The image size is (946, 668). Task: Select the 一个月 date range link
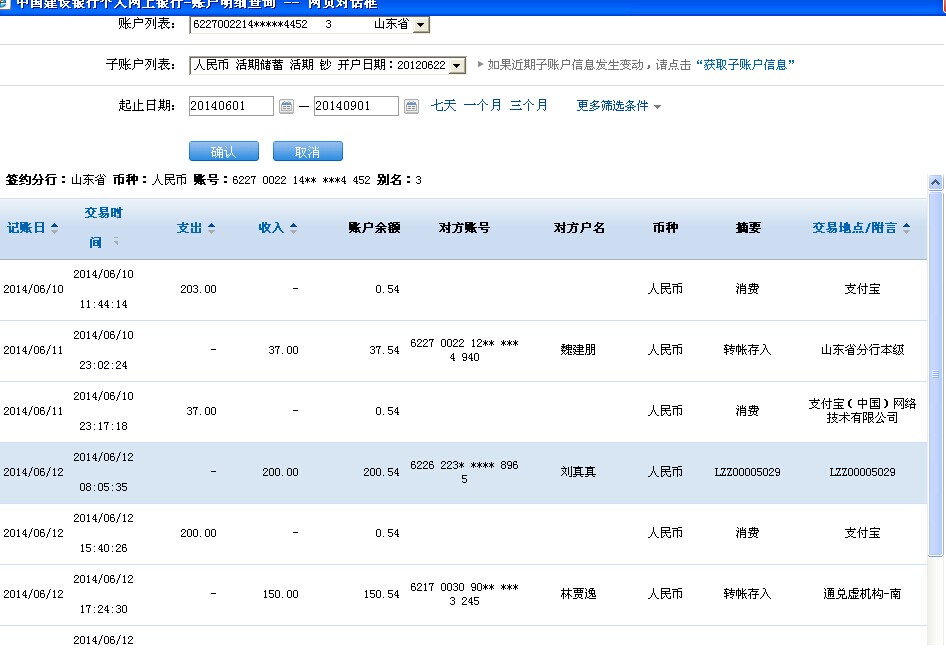click(x=483, y=106)
